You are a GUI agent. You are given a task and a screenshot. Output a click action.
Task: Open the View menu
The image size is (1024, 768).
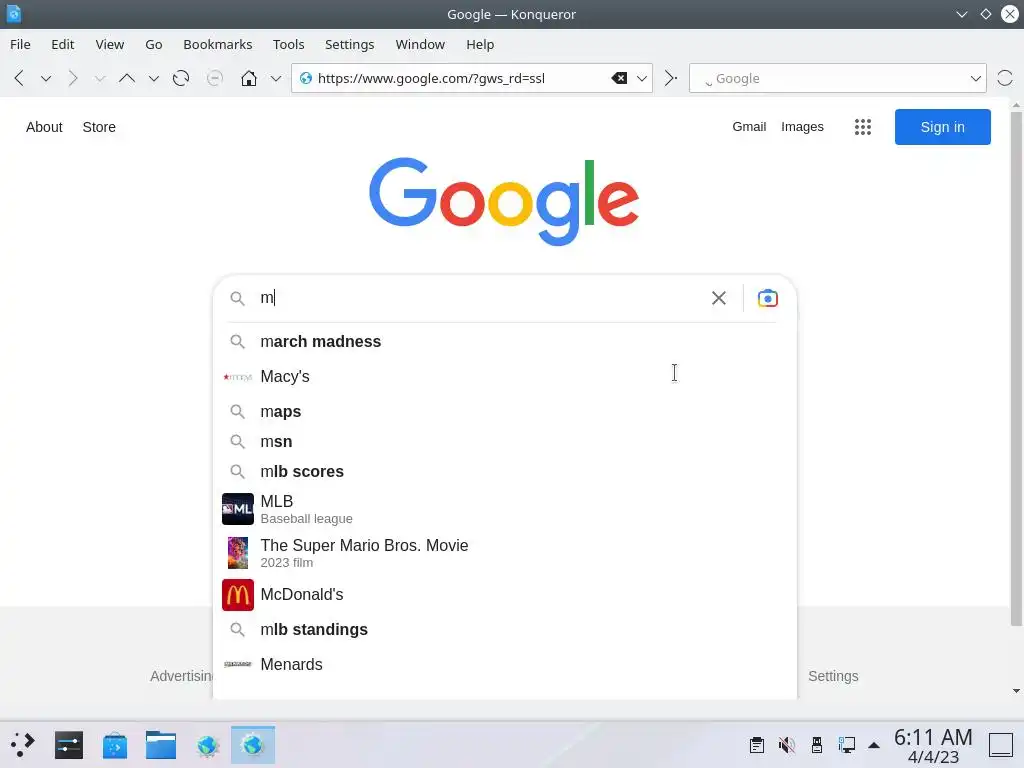tap(110, 44)
